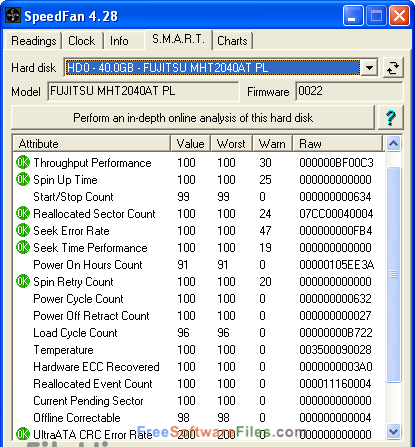415x447 pixels.
Task: Click Warn value 30 for Throughput Performance
Action: click(x=265, y=162)
